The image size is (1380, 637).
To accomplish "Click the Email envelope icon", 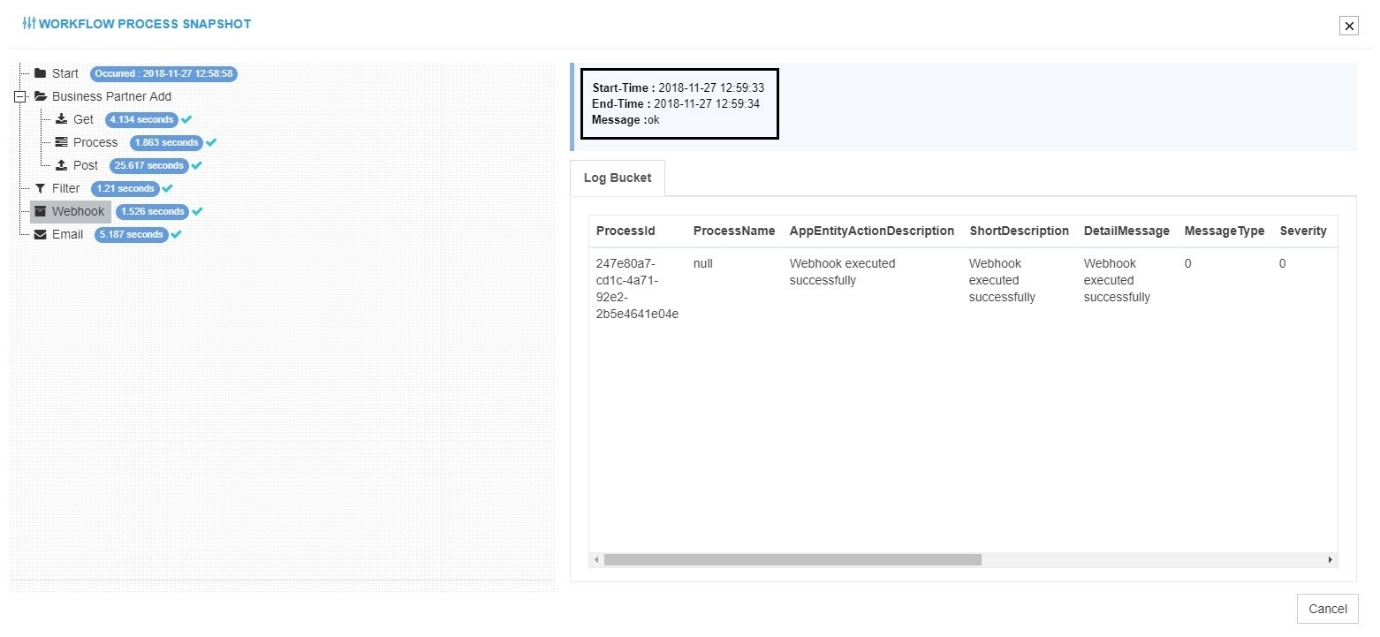I will click(x=40, y=233).
